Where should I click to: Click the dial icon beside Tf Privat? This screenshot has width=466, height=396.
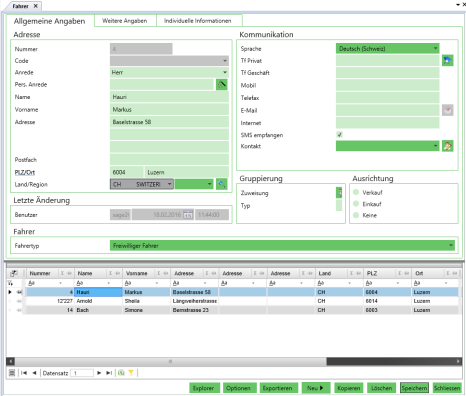pyautogui.click(x=448, y=60)
